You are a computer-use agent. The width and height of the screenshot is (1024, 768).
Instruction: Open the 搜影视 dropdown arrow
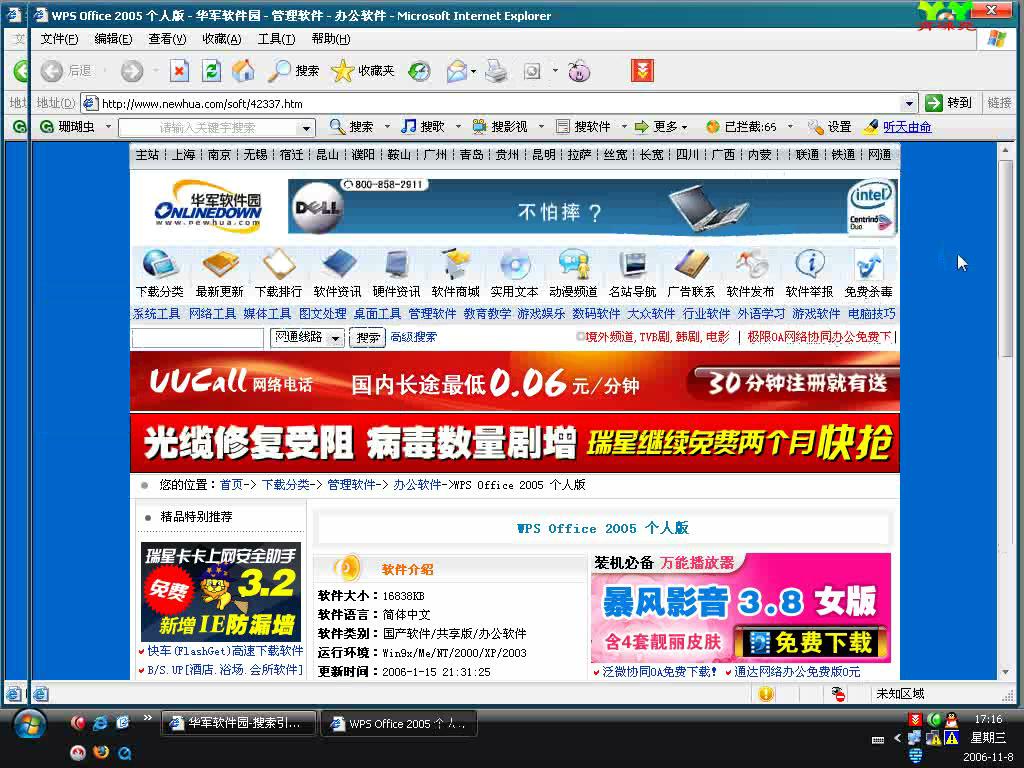541,127
